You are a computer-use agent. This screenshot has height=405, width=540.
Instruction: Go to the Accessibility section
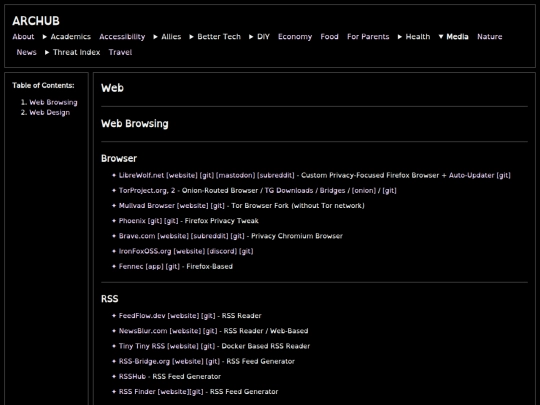[122, 37]
